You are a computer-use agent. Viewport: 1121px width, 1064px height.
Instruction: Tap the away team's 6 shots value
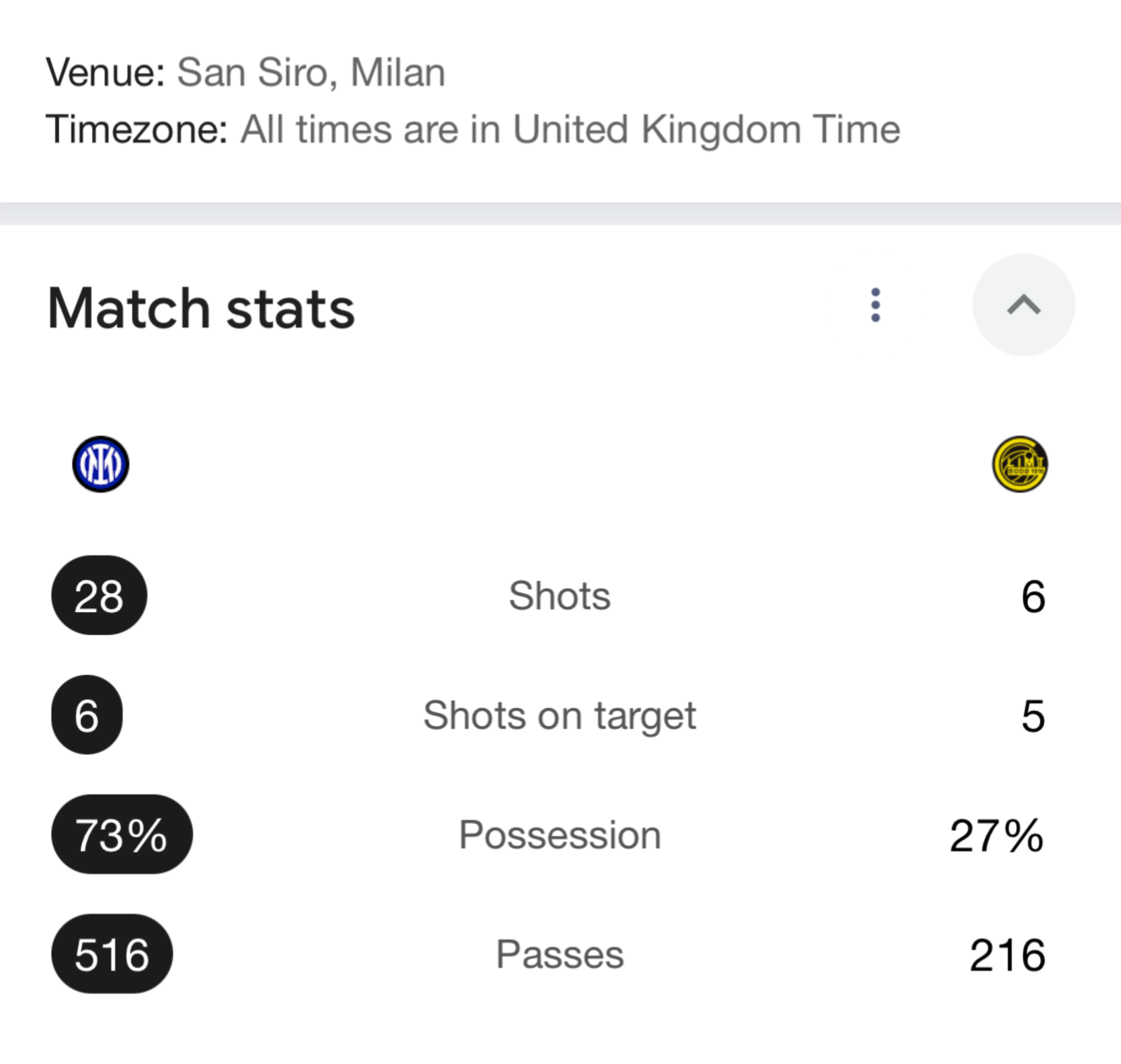(x=1033, y=596)
